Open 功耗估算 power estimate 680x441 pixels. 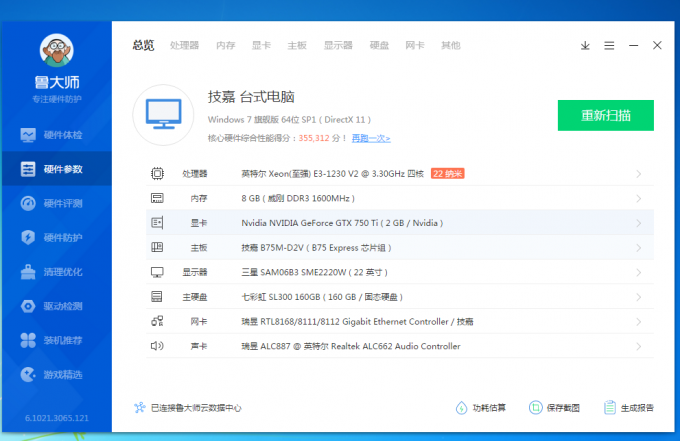(480, 408)
